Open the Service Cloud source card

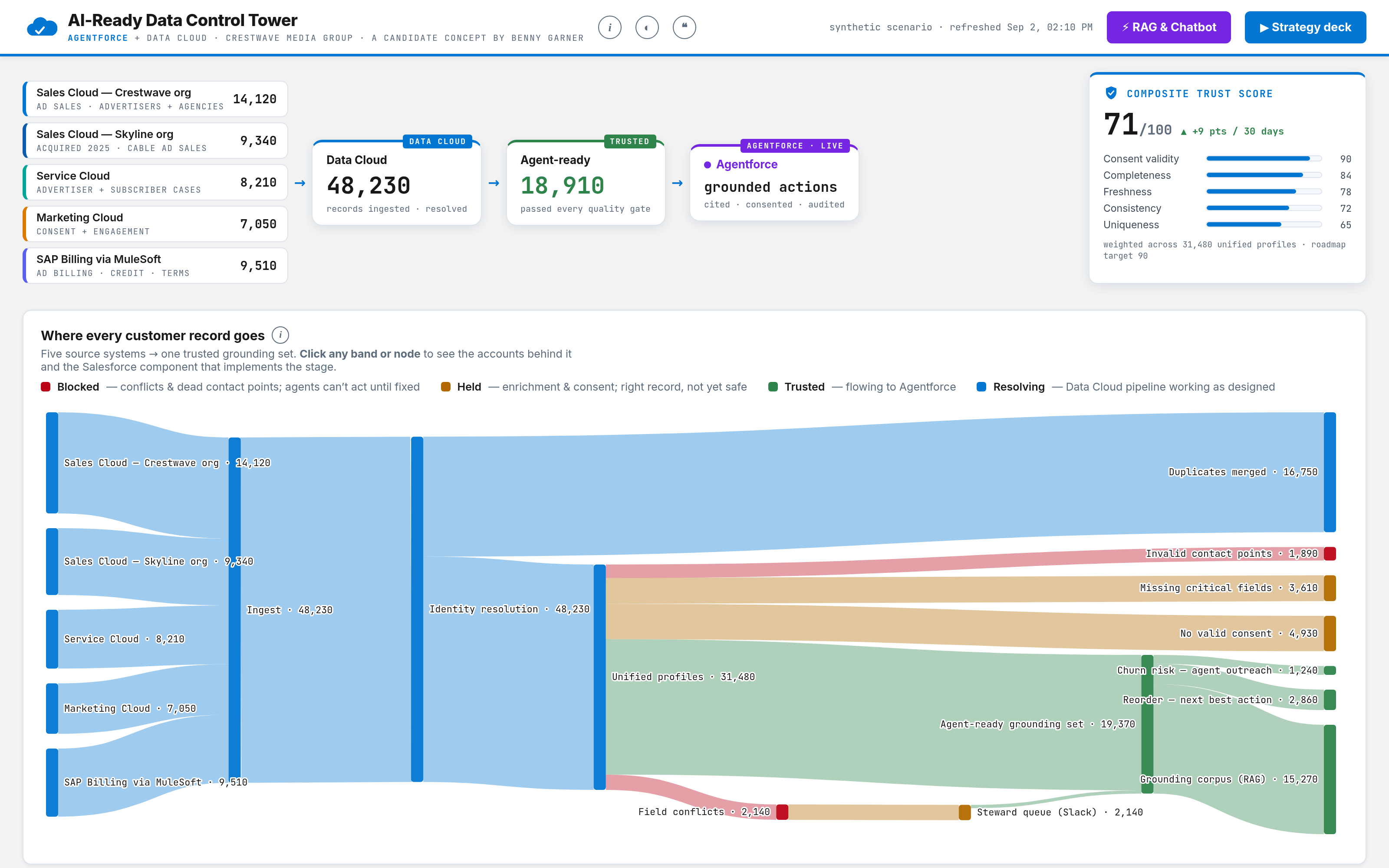point(155,182)
